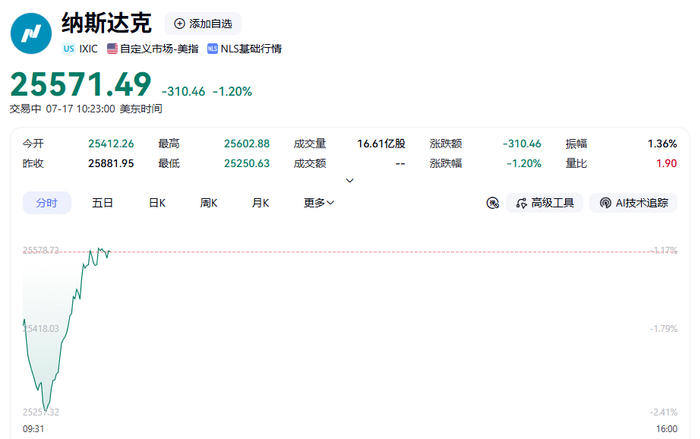Click 添加自选 add-to-watchlist button
Viewport: 700px width, 439px height.
[203, 24]
